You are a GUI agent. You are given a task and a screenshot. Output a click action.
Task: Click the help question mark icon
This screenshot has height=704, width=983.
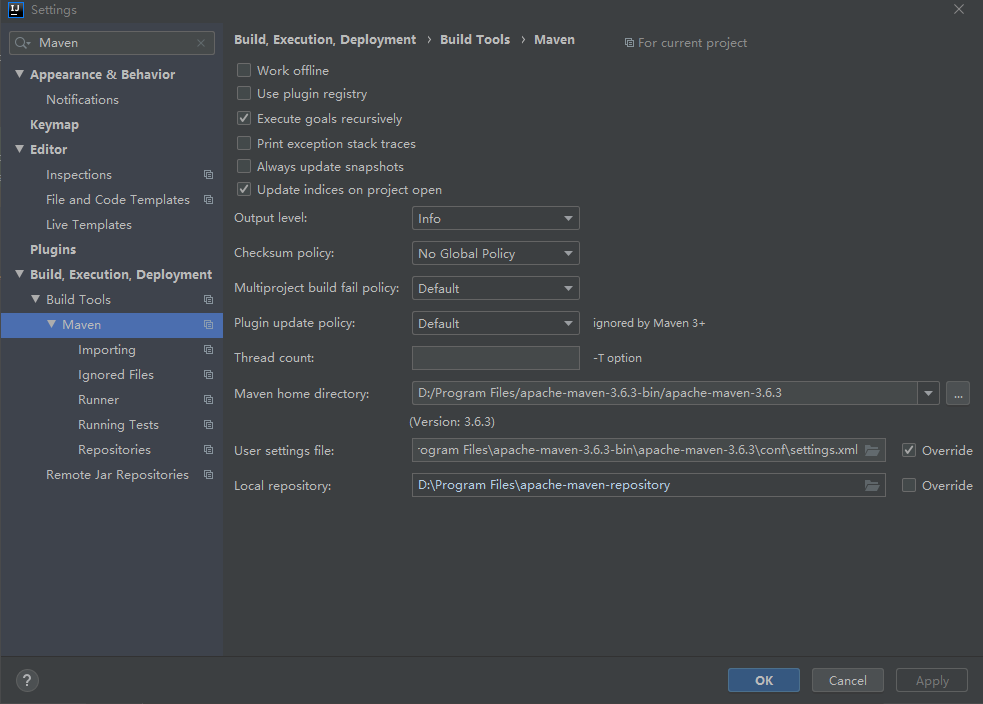27,681
